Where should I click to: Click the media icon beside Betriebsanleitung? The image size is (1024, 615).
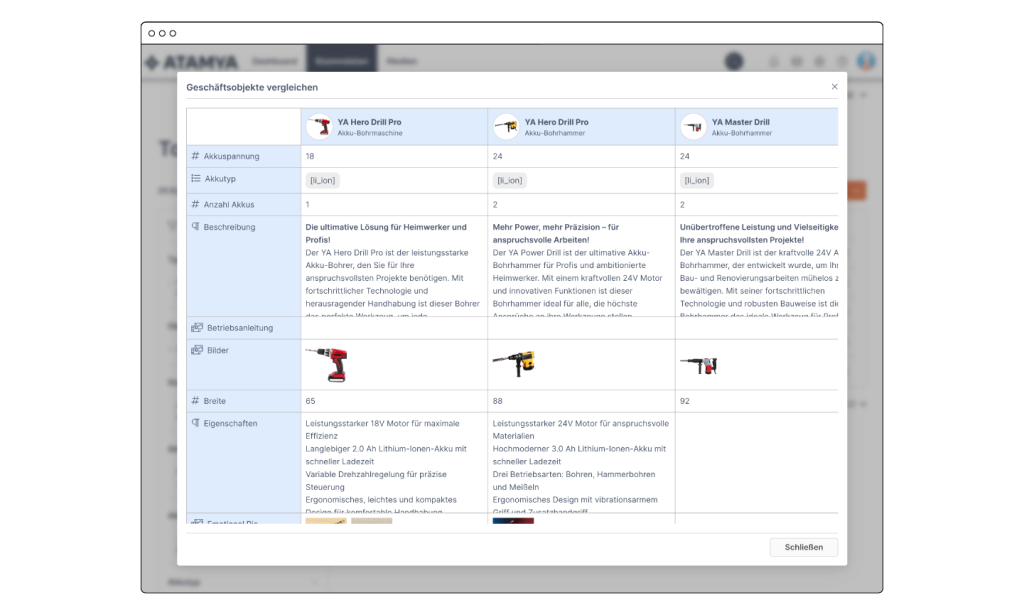pyautogui.click(x=197, y=327)
